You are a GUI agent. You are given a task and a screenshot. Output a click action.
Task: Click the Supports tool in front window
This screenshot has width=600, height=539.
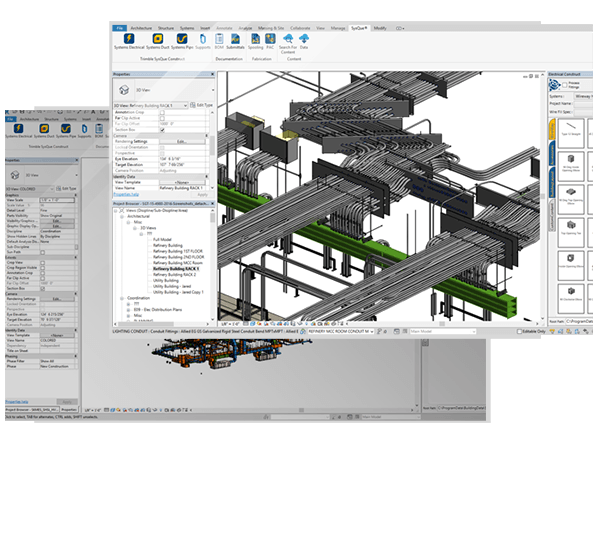tap(203, 41)
